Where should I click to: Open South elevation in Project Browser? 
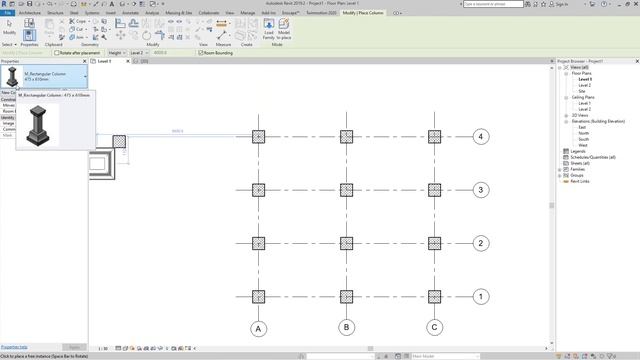pos(584,139)
